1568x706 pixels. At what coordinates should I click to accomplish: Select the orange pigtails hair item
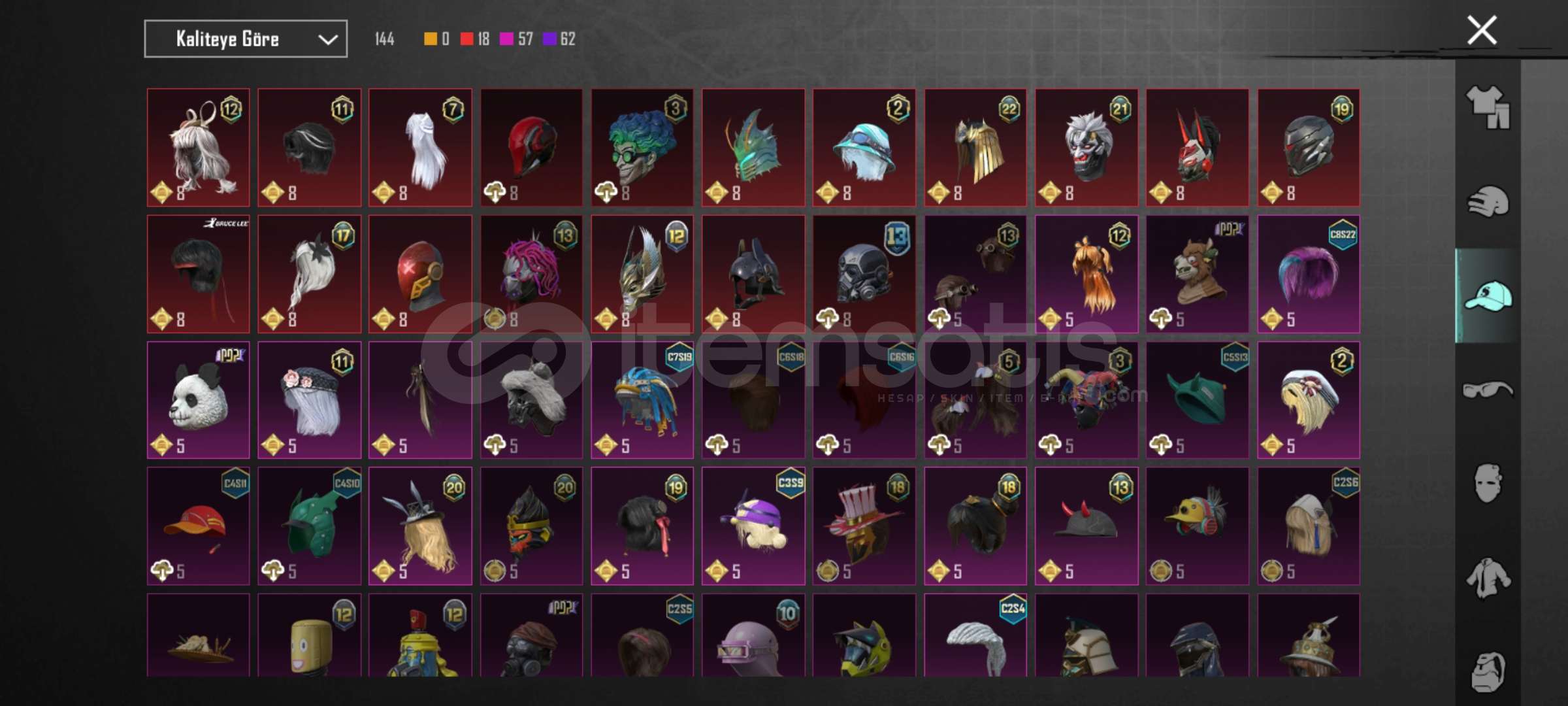1086,274
